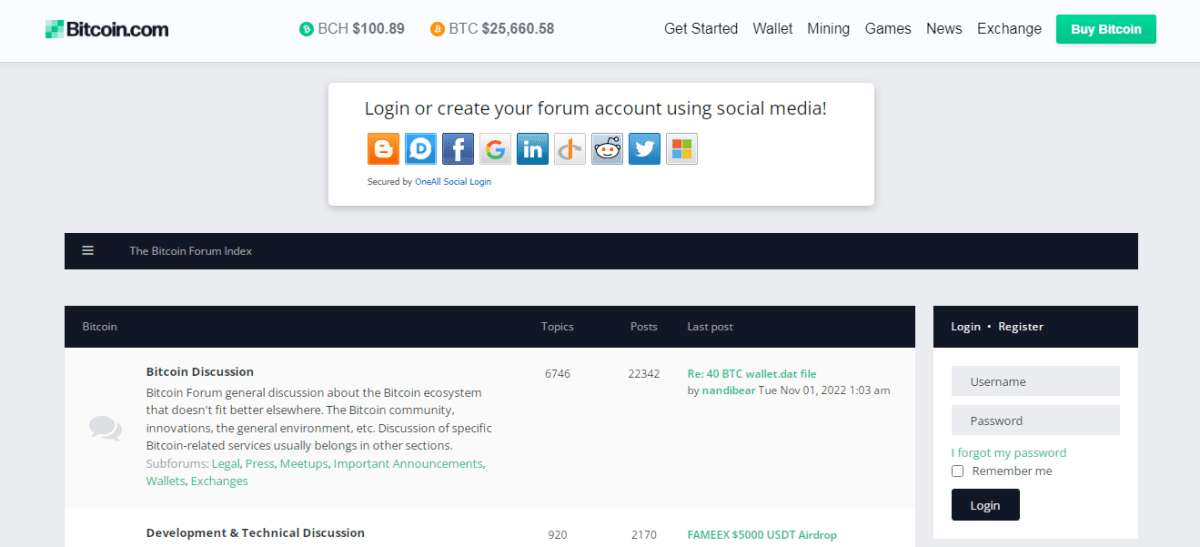Click the Blogger social login icon
Viewport: 1200px width, 547px height.
pos(383,149)
